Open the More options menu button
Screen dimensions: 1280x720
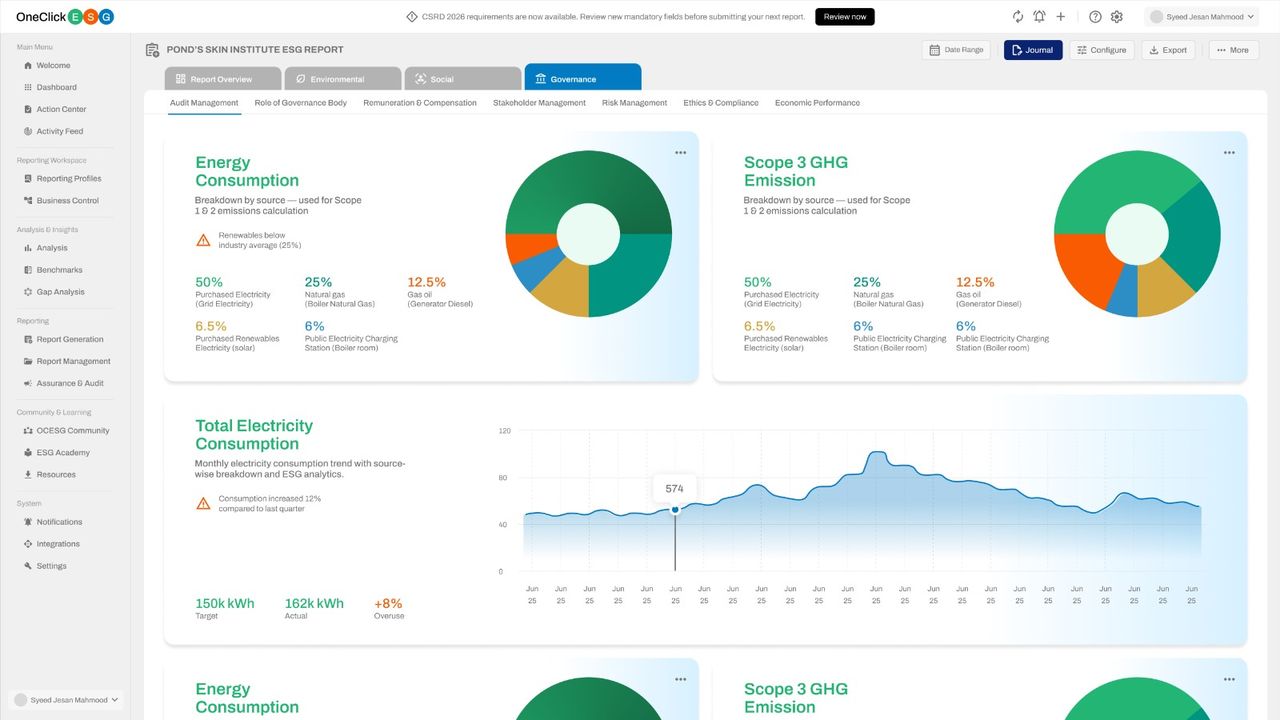pos(1234,50)
